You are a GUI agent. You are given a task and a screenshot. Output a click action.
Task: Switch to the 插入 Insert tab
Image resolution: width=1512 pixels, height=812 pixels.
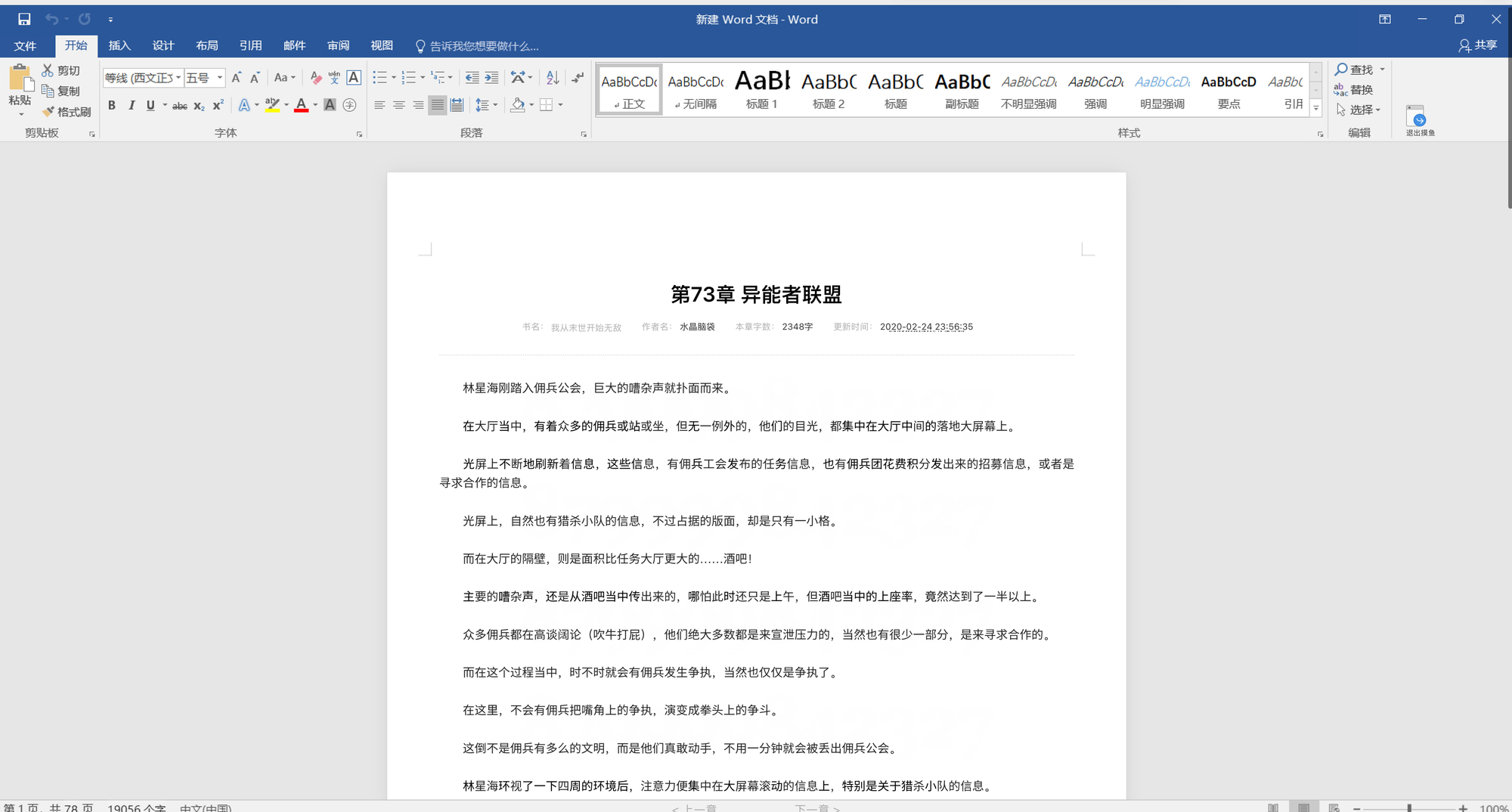click(x=119, y=45)
